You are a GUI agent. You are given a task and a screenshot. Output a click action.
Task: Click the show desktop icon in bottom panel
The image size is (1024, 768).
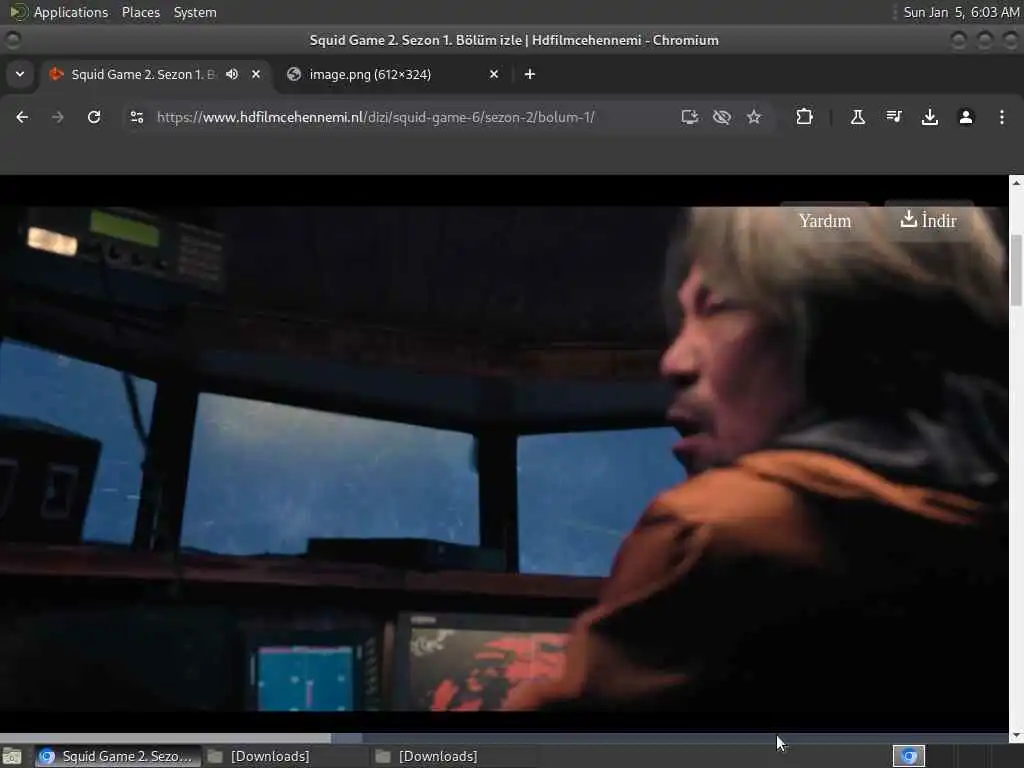12,756
